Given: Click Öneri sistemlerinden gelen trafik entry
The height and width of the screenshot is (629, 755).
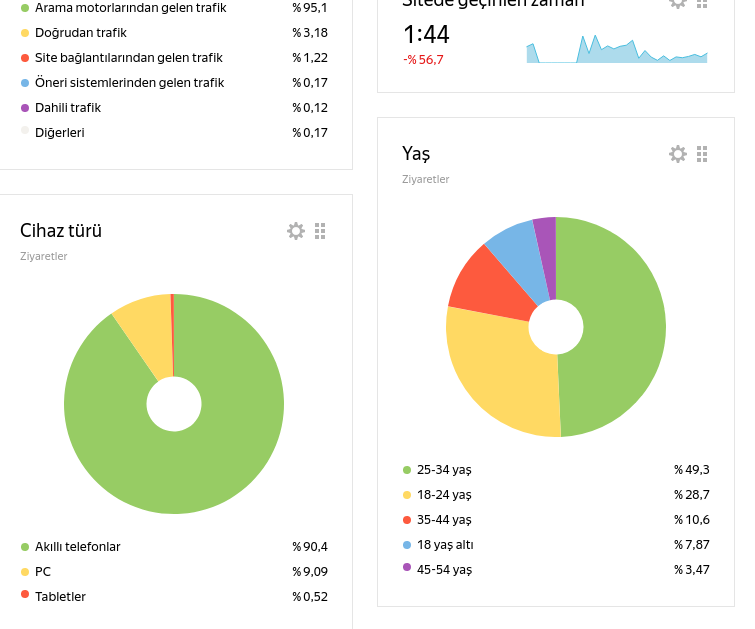Looking at the screenshot, I should [x=130, y=83].
